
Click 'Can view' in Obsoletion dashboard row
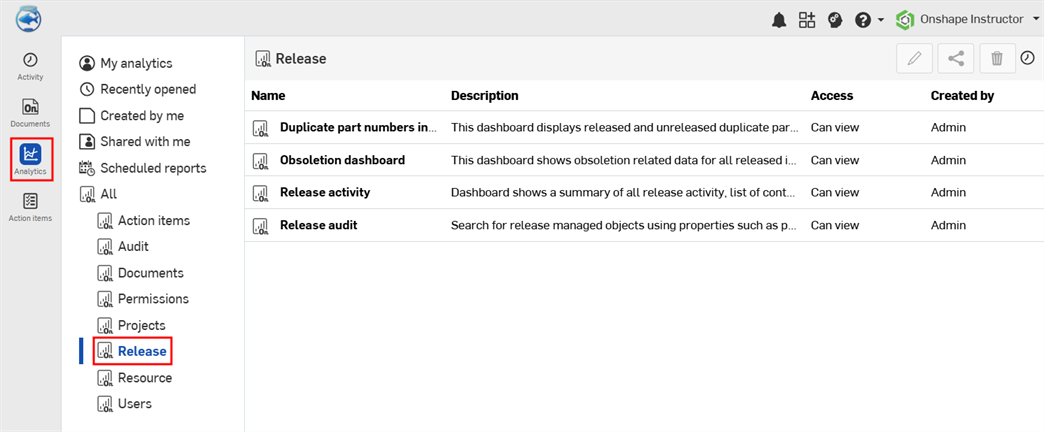pos(834,160)
